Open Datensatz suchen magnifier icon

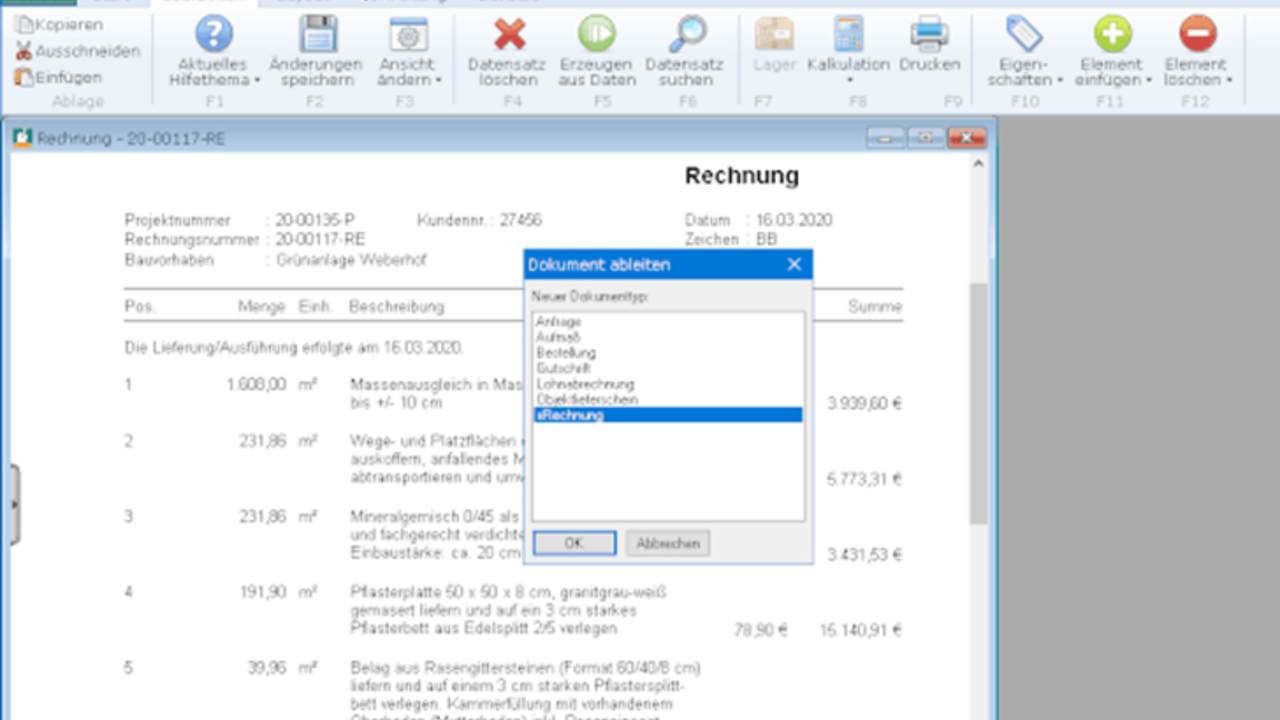pyautogui.click(x=687, y=34)
